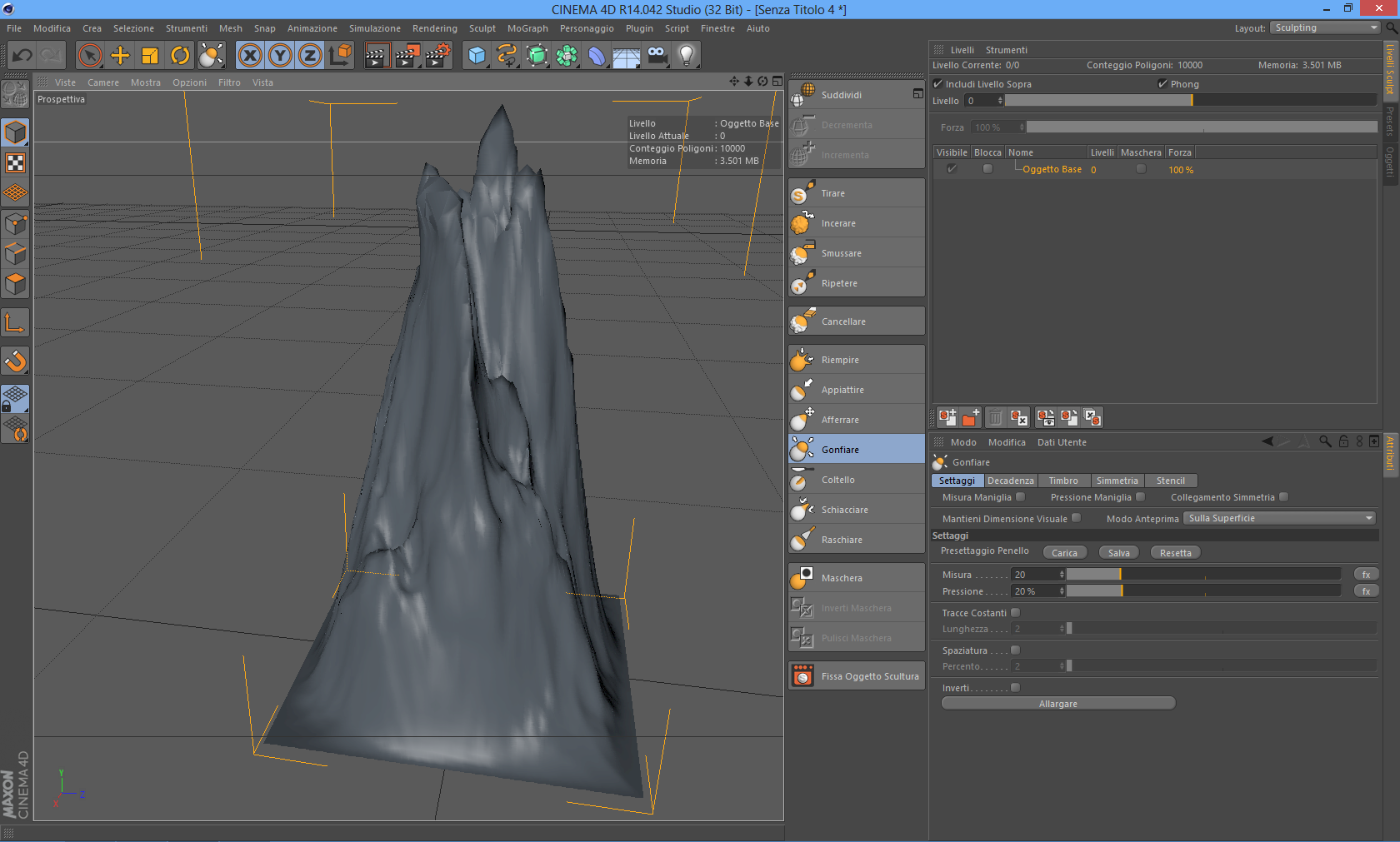Click the Fissa Oggetto Scultura bake icon
Image resolution: width=1400 pixels, height=842 pixels.
tap(802, 676)
